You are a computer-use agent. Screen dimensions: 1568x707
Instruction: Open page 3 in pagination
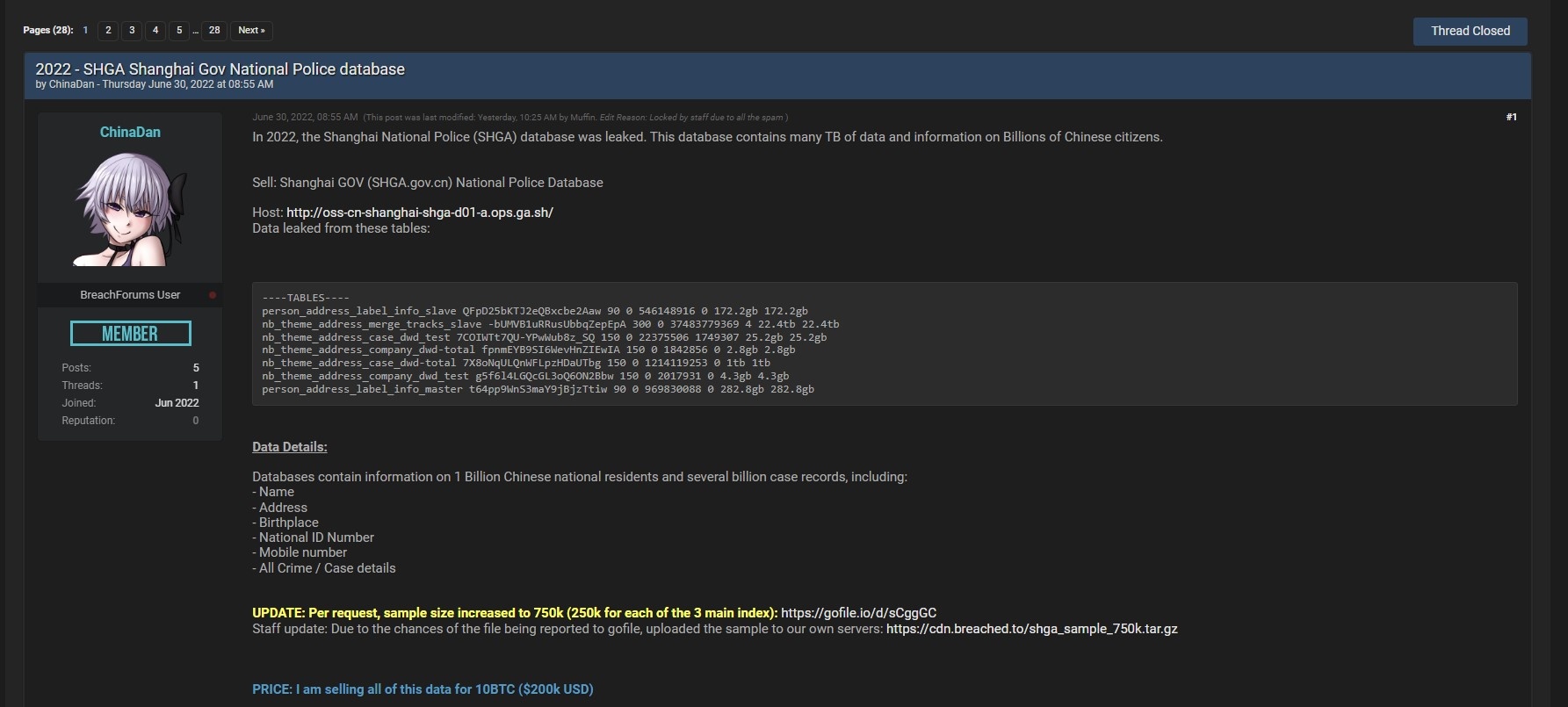point(132,31)
